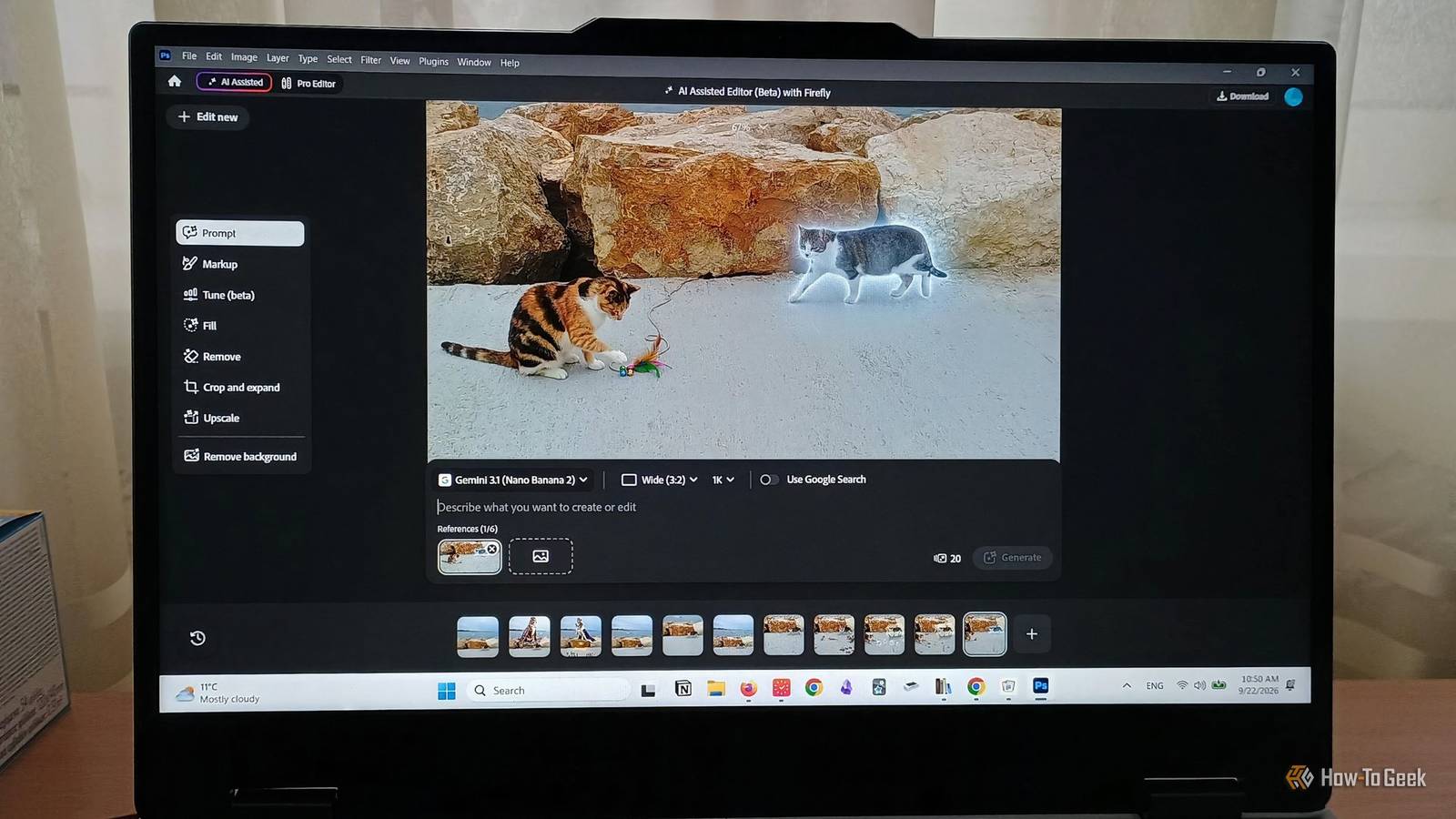Click the Generate button
This screenshot has height=819, width=1456.
(1013, 557)
